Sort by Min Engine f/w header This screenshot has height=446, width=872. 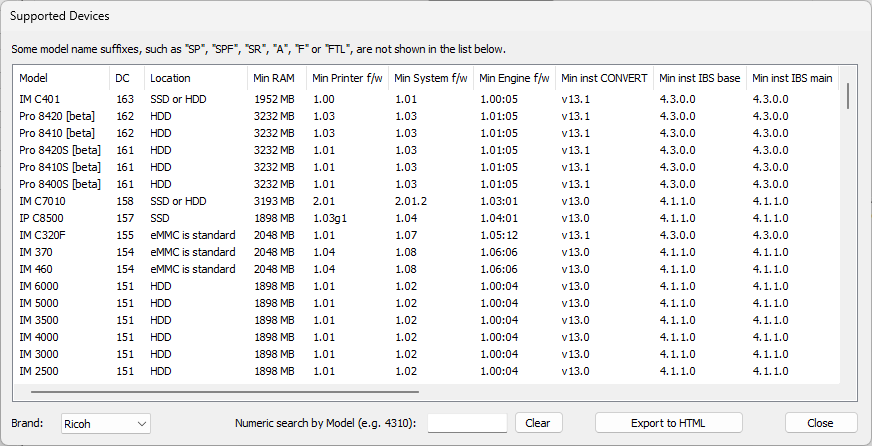coord(514,78)
